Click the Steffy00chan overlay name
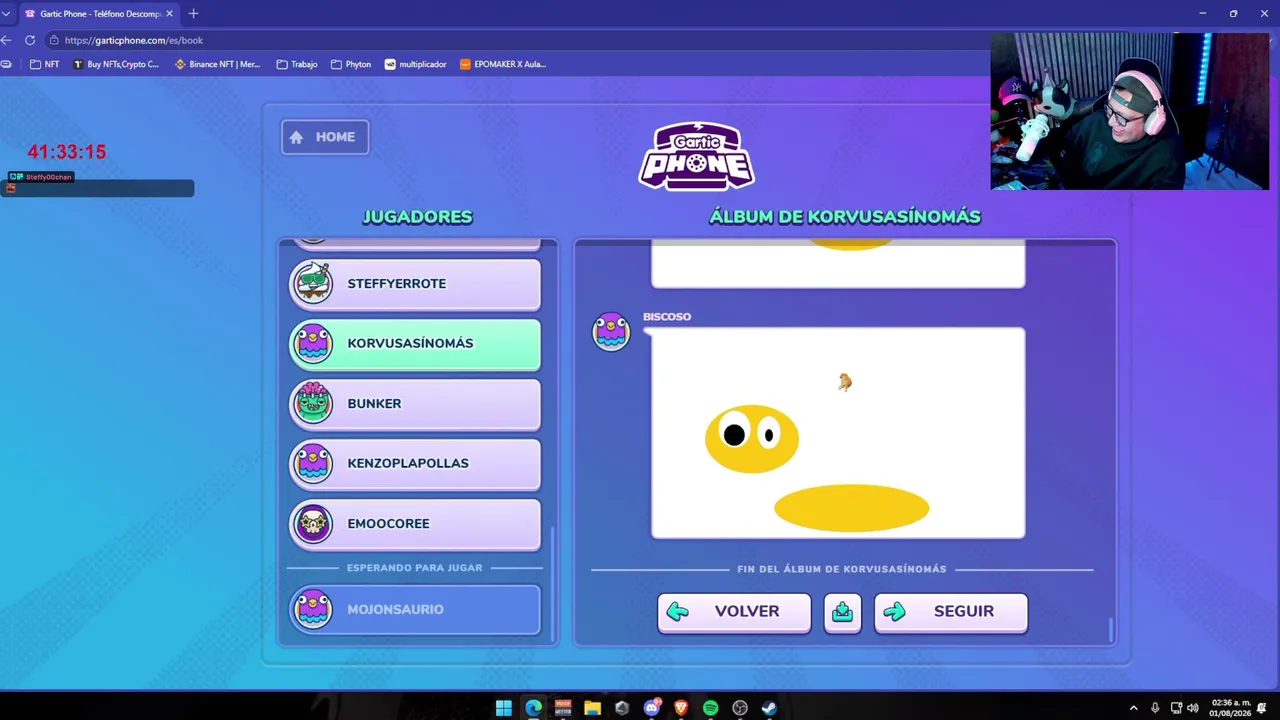The width and height of the screenshot is (1280, 720). coord(48,177)
